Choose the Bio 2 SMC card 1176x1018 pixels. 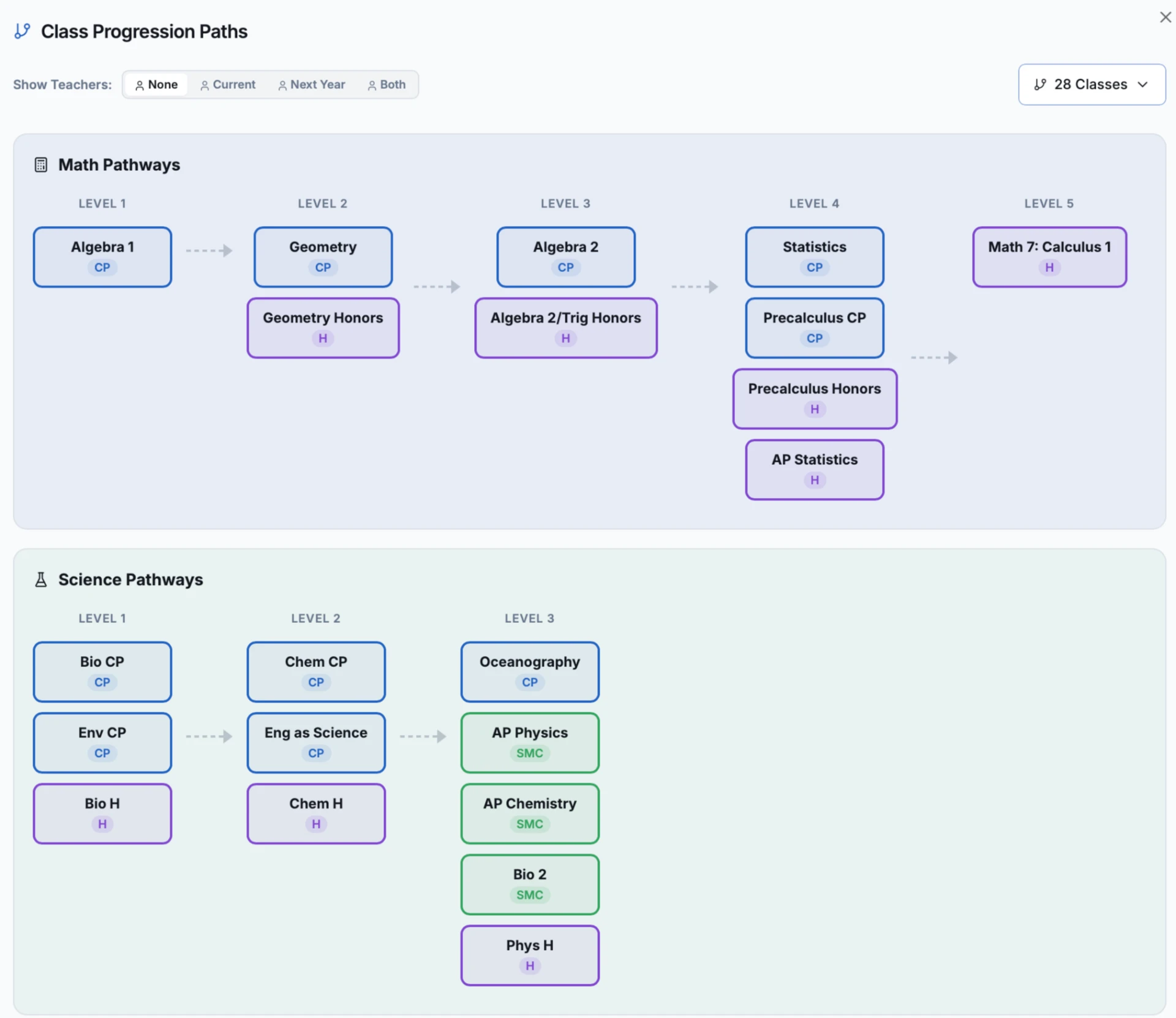tap(530, 884)
